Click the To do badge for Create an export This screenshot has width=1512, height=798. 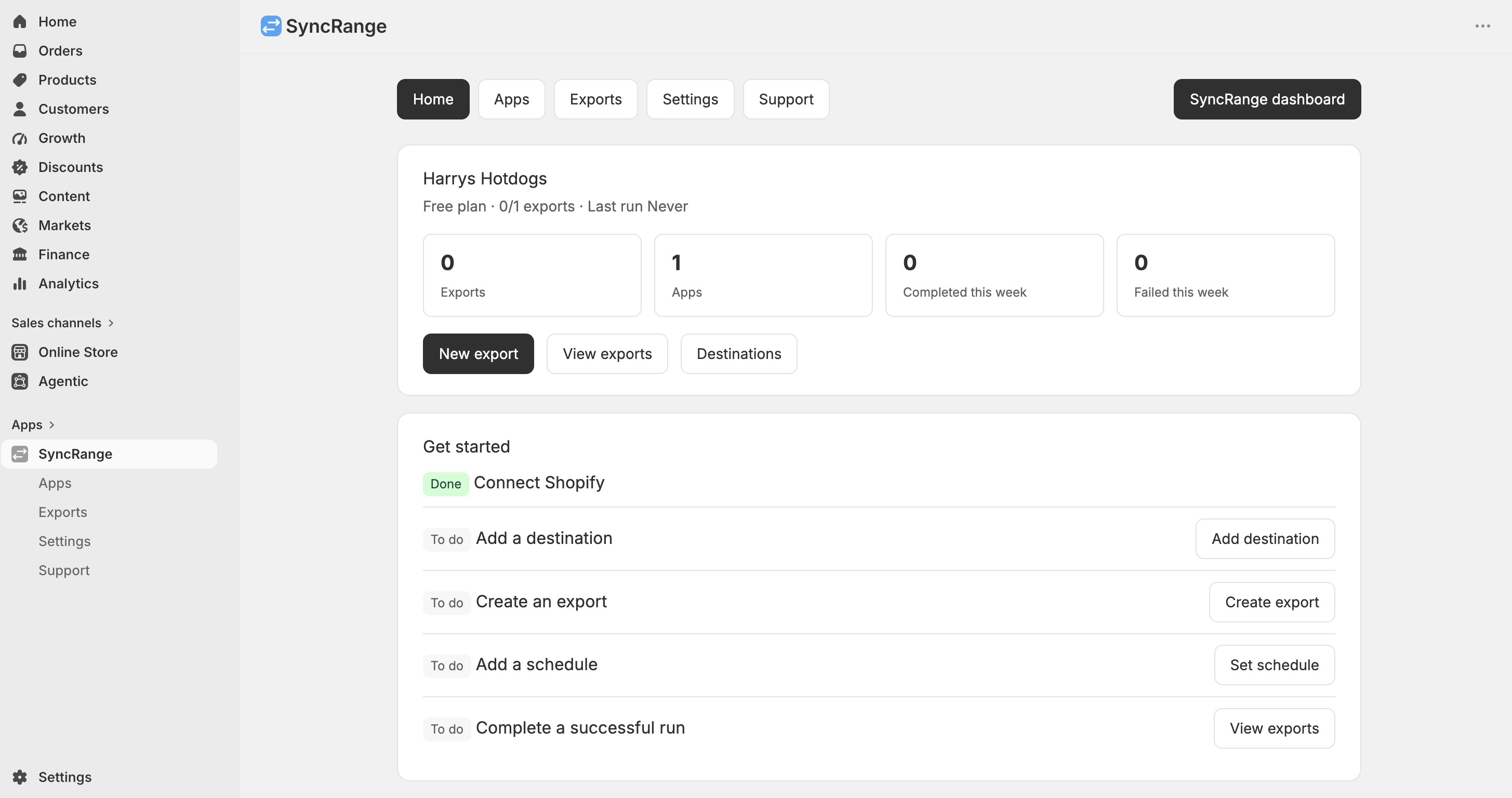click(x=447, y=603)
